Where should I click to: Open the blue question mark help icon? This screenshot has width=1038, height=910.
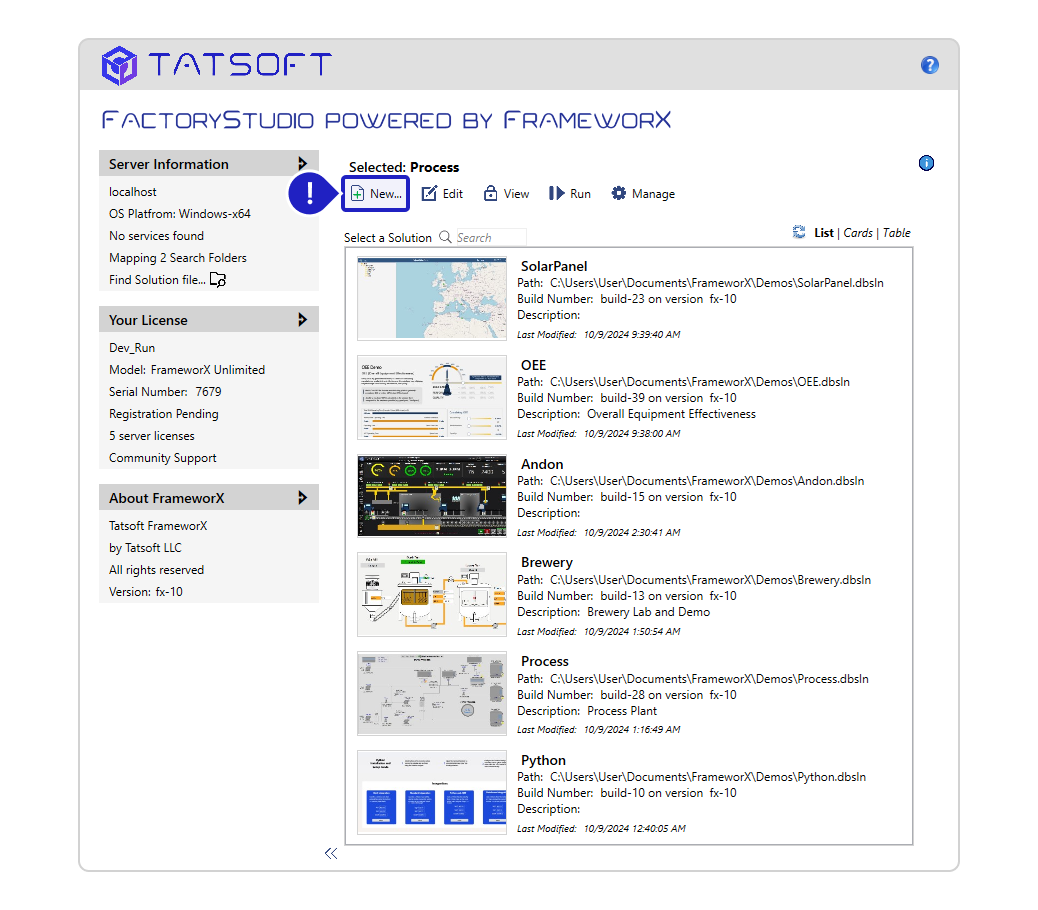929,65
